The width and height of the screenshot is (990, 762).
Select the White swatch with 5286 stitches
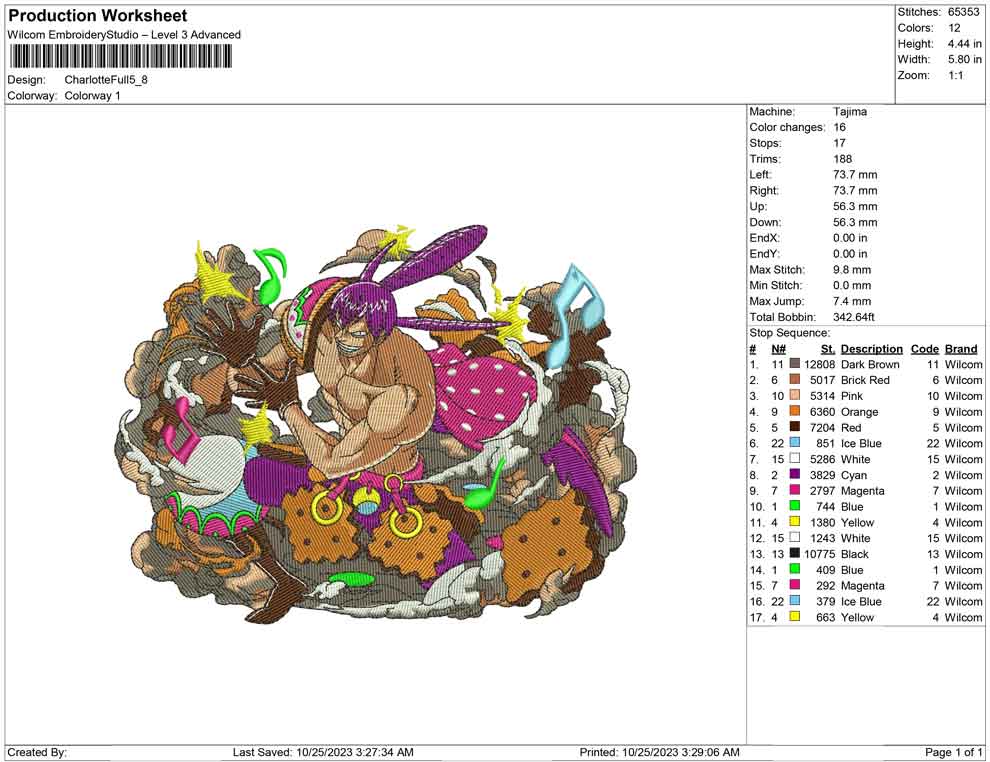795,459
